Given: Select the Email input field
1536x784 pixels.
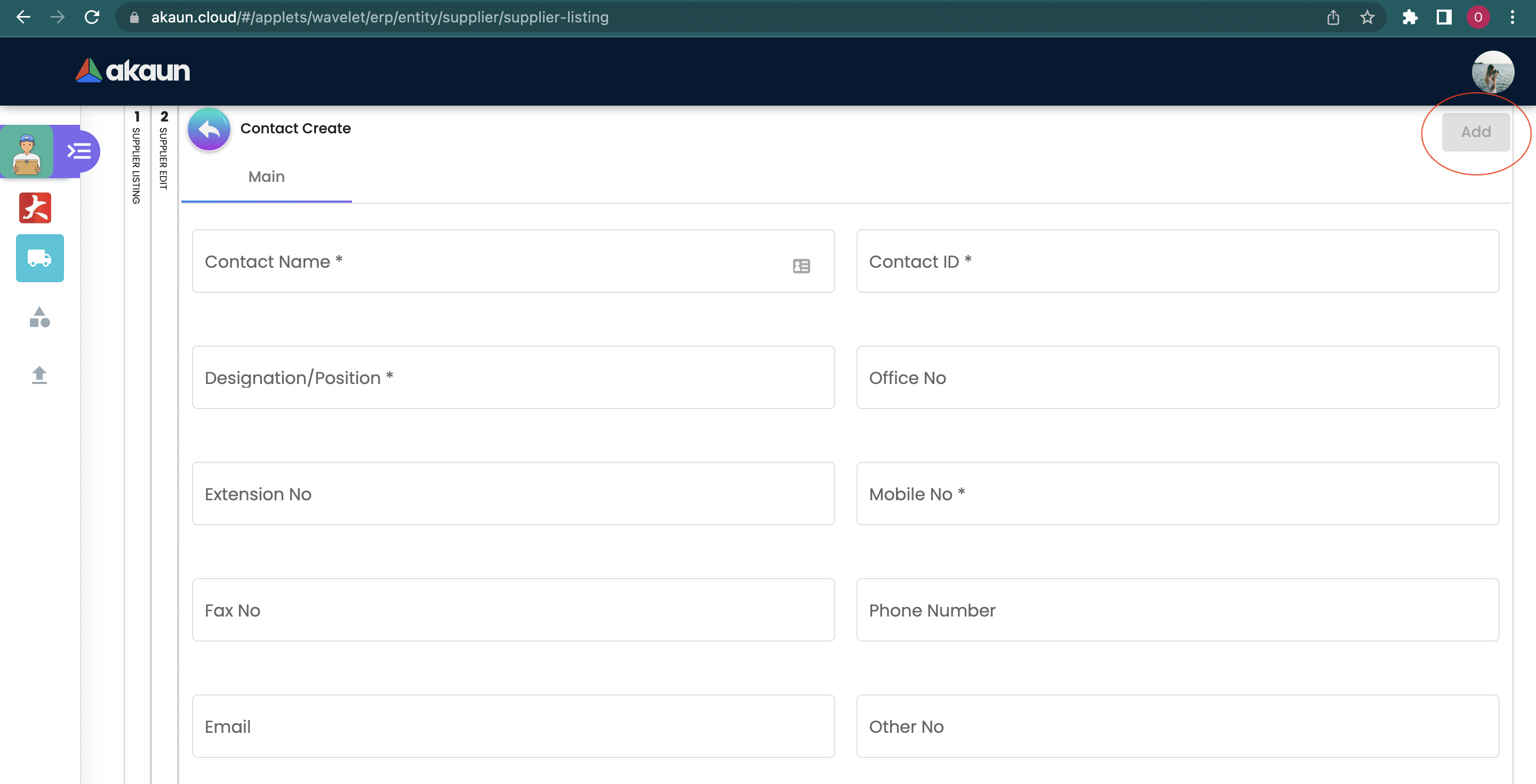Looking at the screenshot, I should pos(513,726).
